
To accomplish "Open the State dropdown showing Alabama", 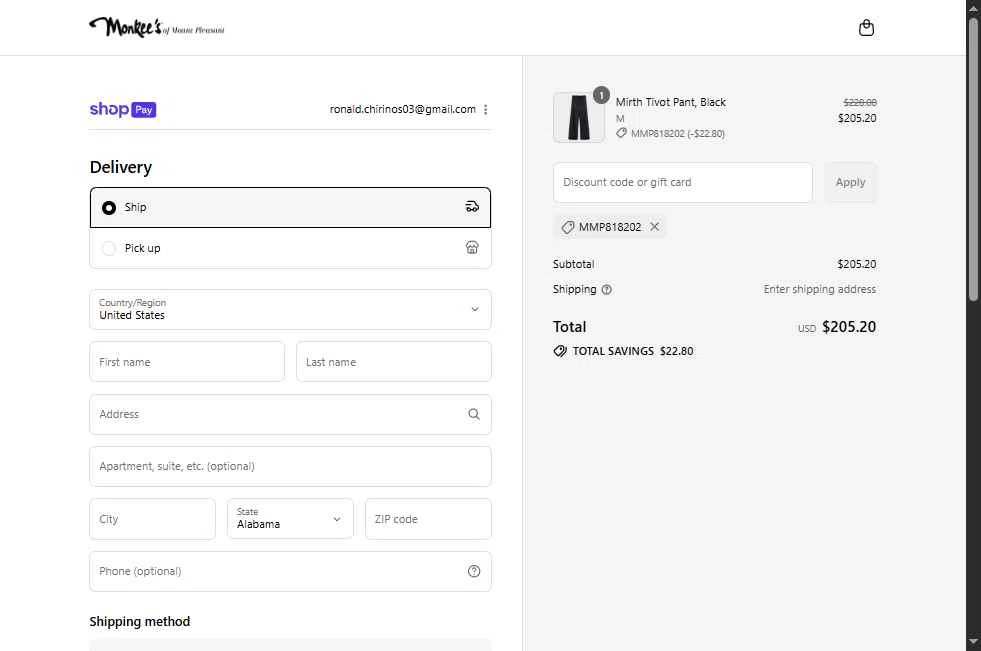I will (x=290, y=519).
